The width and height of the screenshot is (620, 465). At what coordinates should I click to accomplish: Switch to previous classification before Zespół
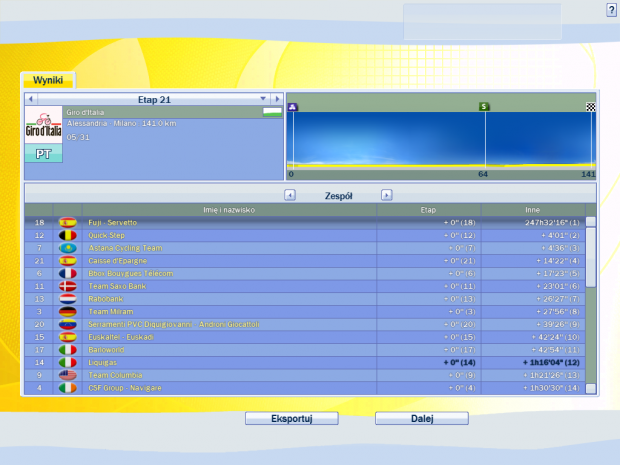(290, 195)
